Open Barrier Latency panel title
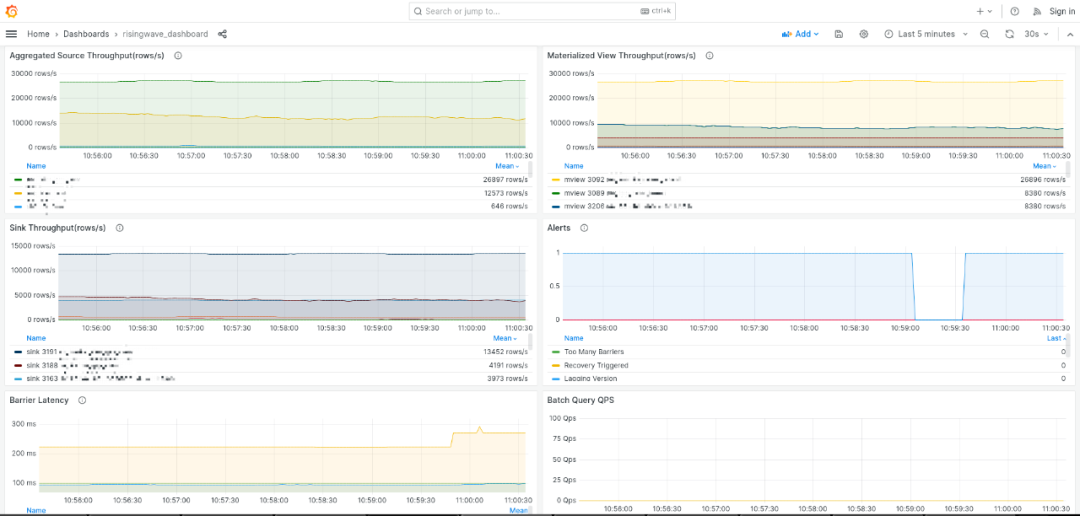 tap(39, 400)
